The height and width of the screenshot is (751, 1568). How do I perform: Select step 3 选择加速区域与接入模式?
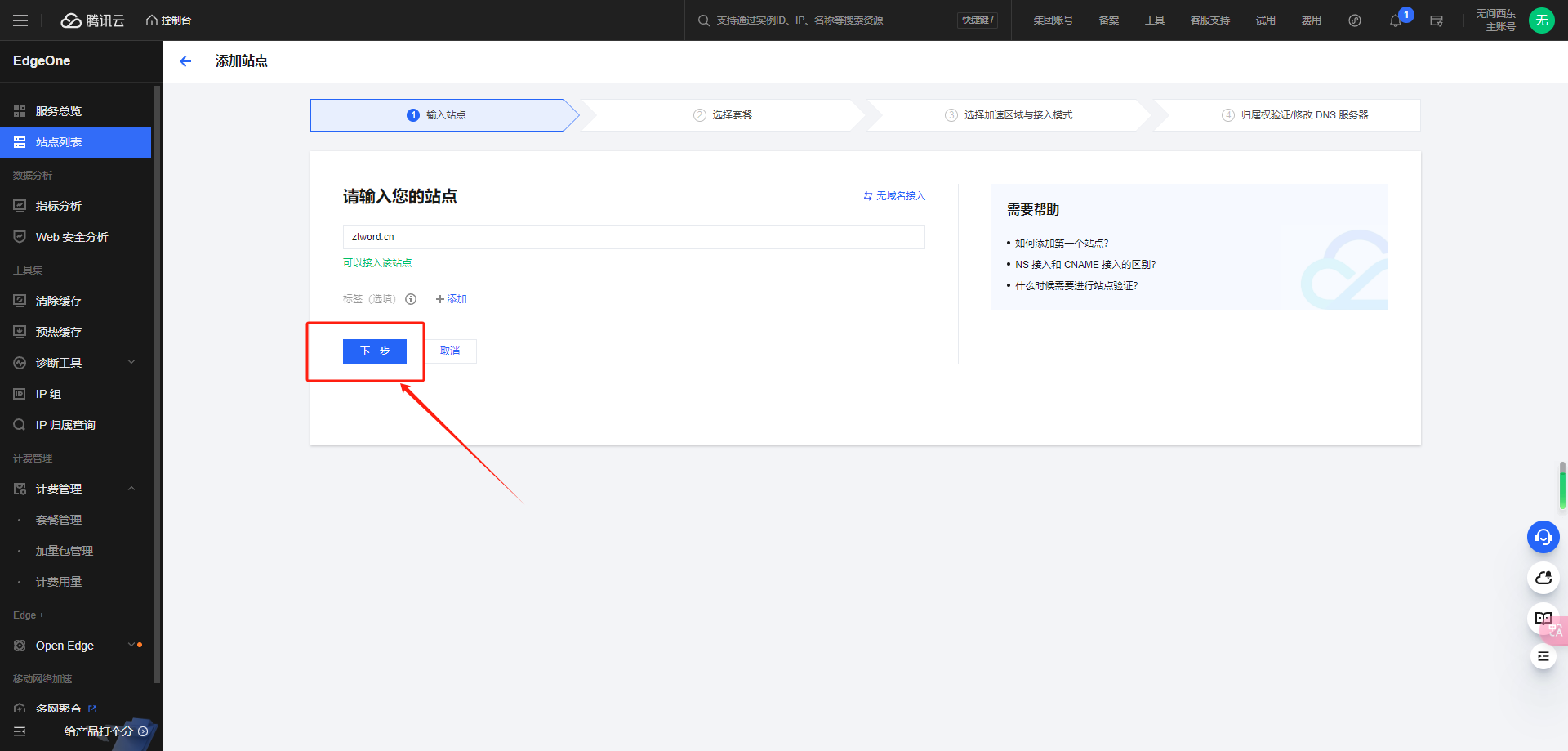point(1009,115)
